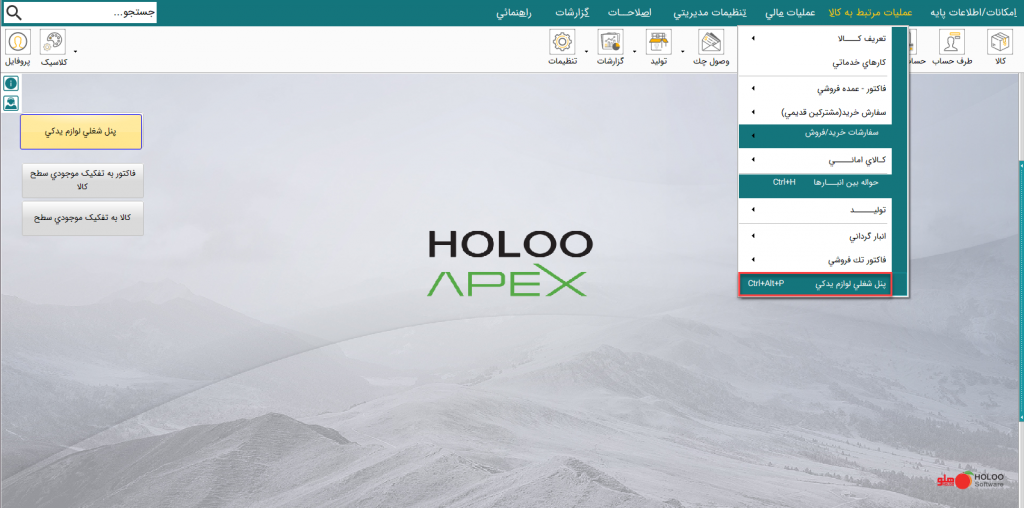Expand the کالاي اماني submenu
Screen dimensions: 1024x508
[815, 160]
